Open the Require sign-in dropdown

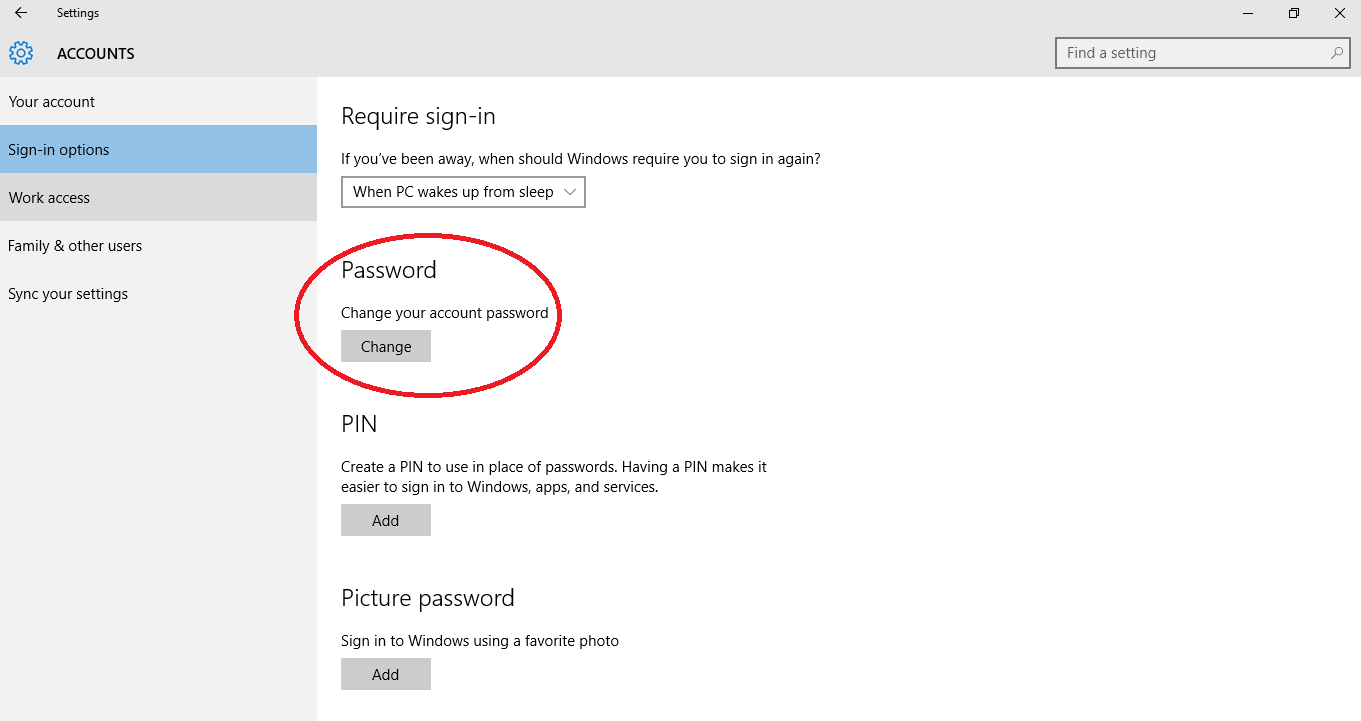(462, 192)
